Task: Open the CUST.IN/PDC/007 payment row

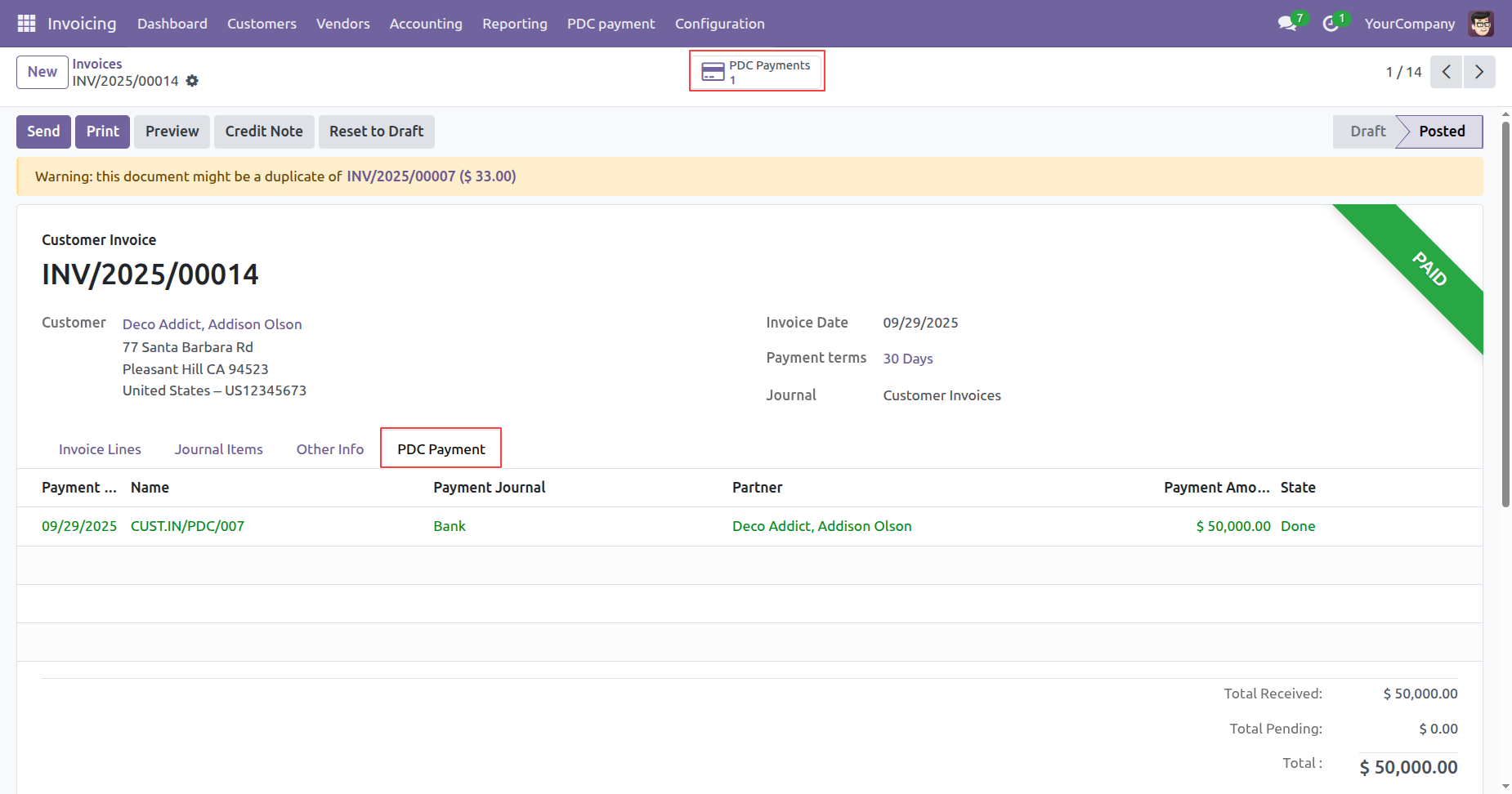Action: coord(187,526)
